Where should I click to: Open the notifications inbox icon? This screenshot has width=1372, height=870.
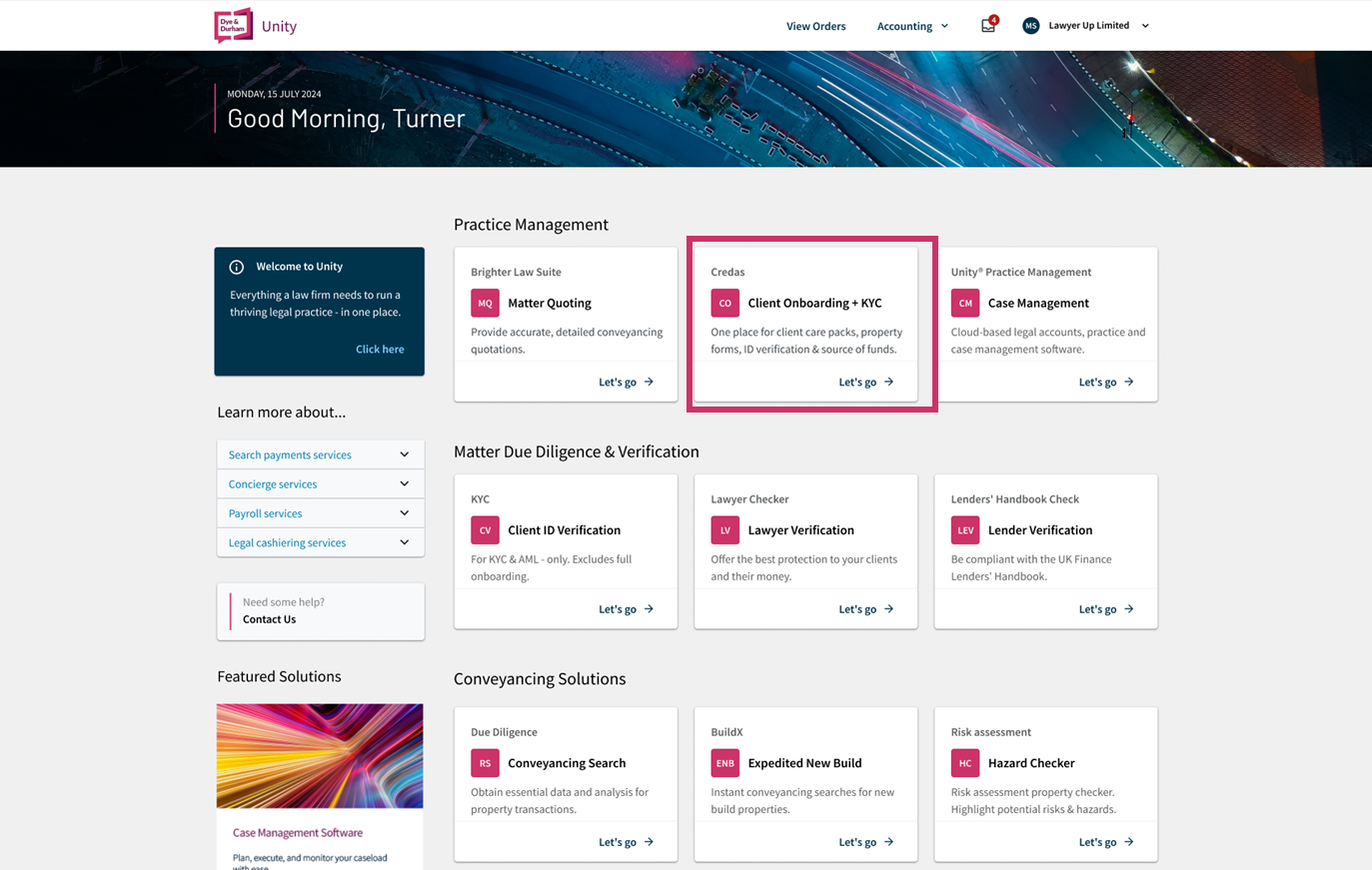tap(988, 26)
